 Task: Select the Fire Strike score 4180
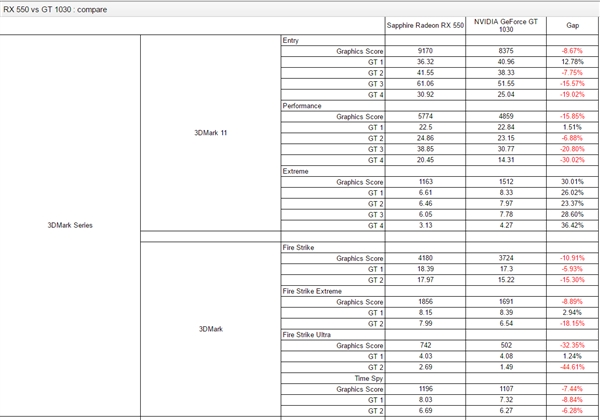425,258
